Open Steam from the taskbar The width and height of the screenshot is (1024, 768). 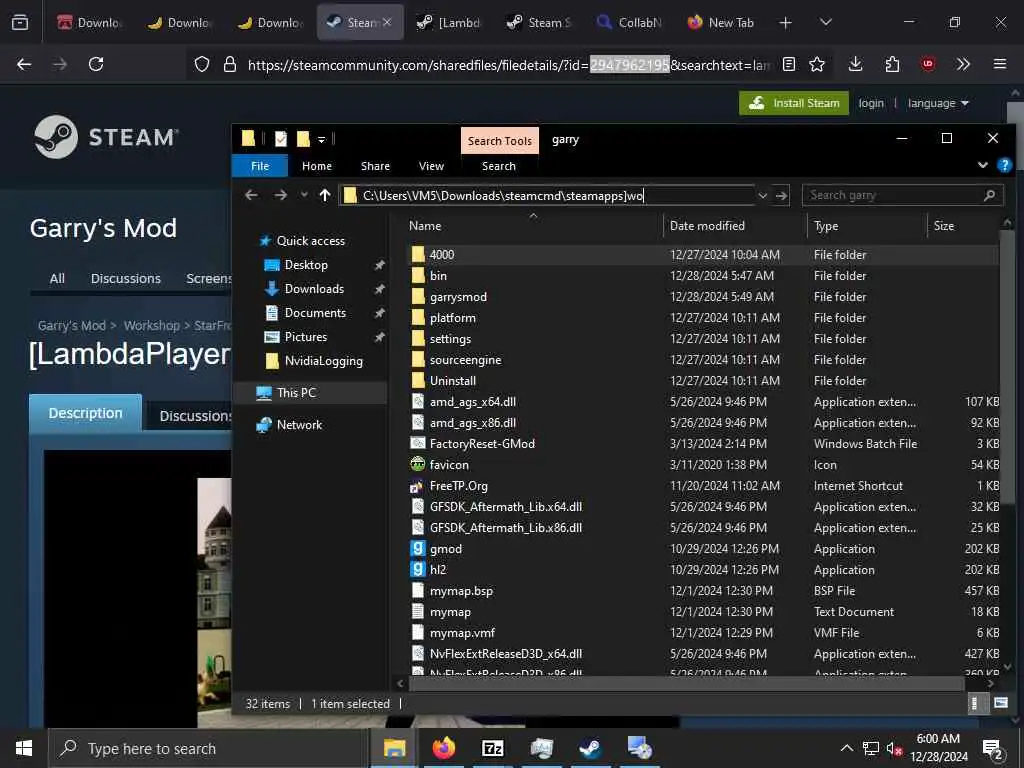click(x=590, y=748)
